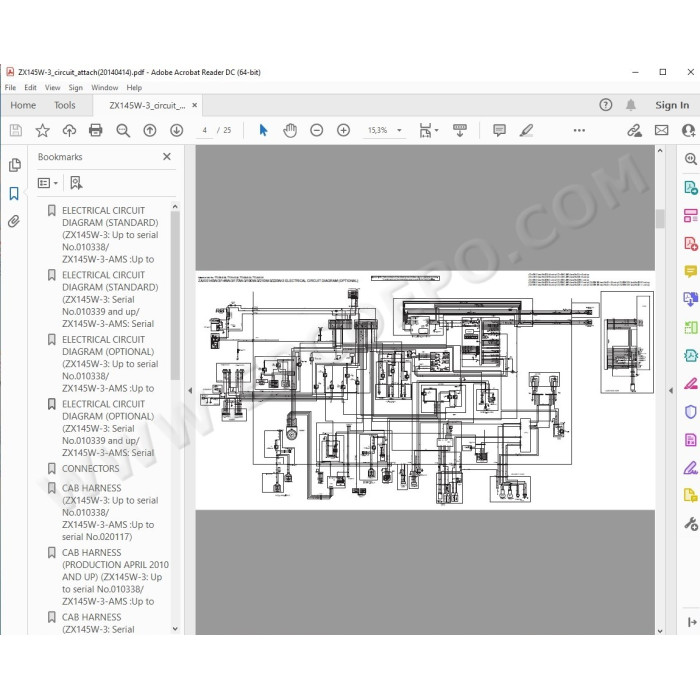Open CAB HARNESS PRODUCTION APRIL 2010 bookmark
Viewport: 700px width, 700px height.
[115, 577]
